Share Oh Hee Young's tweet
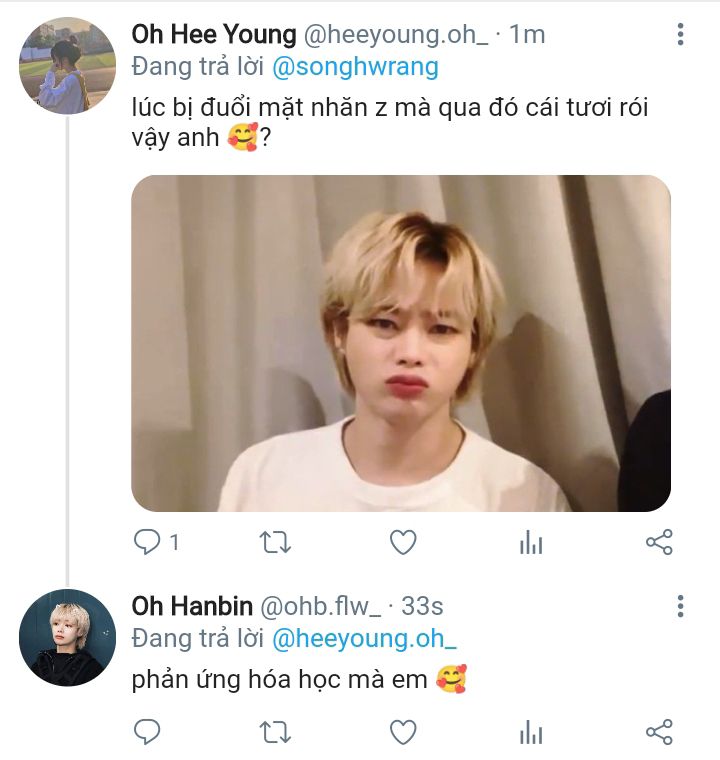 tap(659, 542)
